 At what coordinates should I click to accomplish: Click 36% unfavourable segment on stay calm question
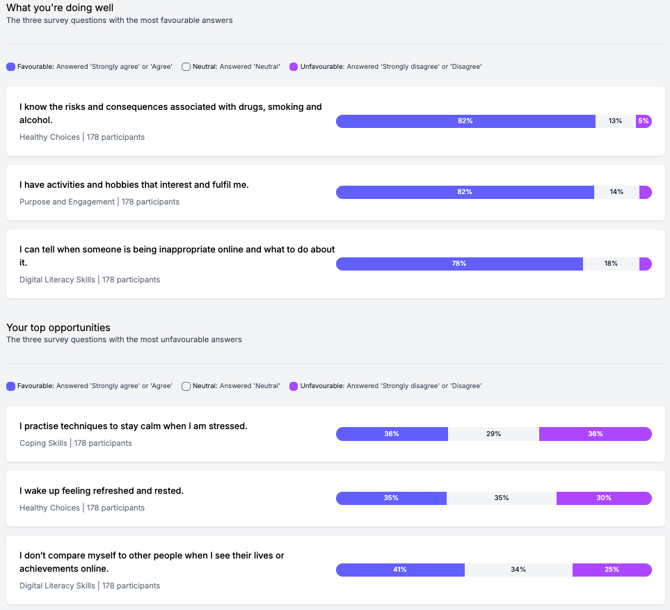click(x=595, y=434)
